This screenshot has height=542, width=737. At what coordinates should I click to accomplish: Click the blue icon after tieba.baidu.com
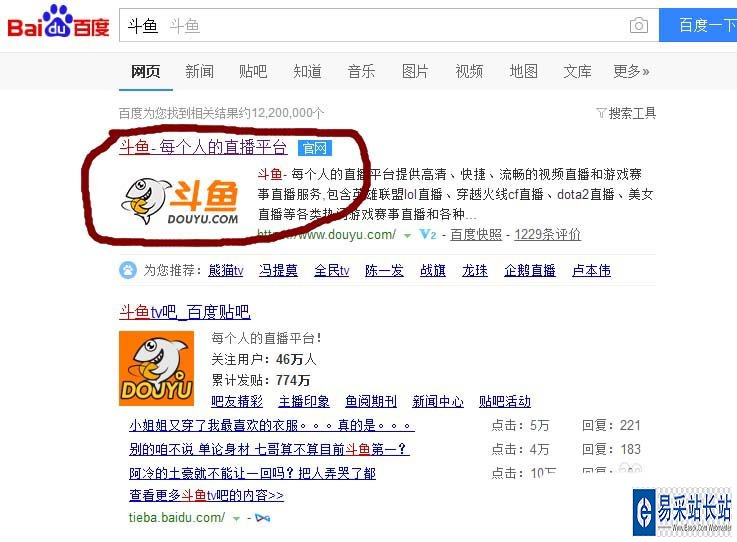(x=262, y=518)
